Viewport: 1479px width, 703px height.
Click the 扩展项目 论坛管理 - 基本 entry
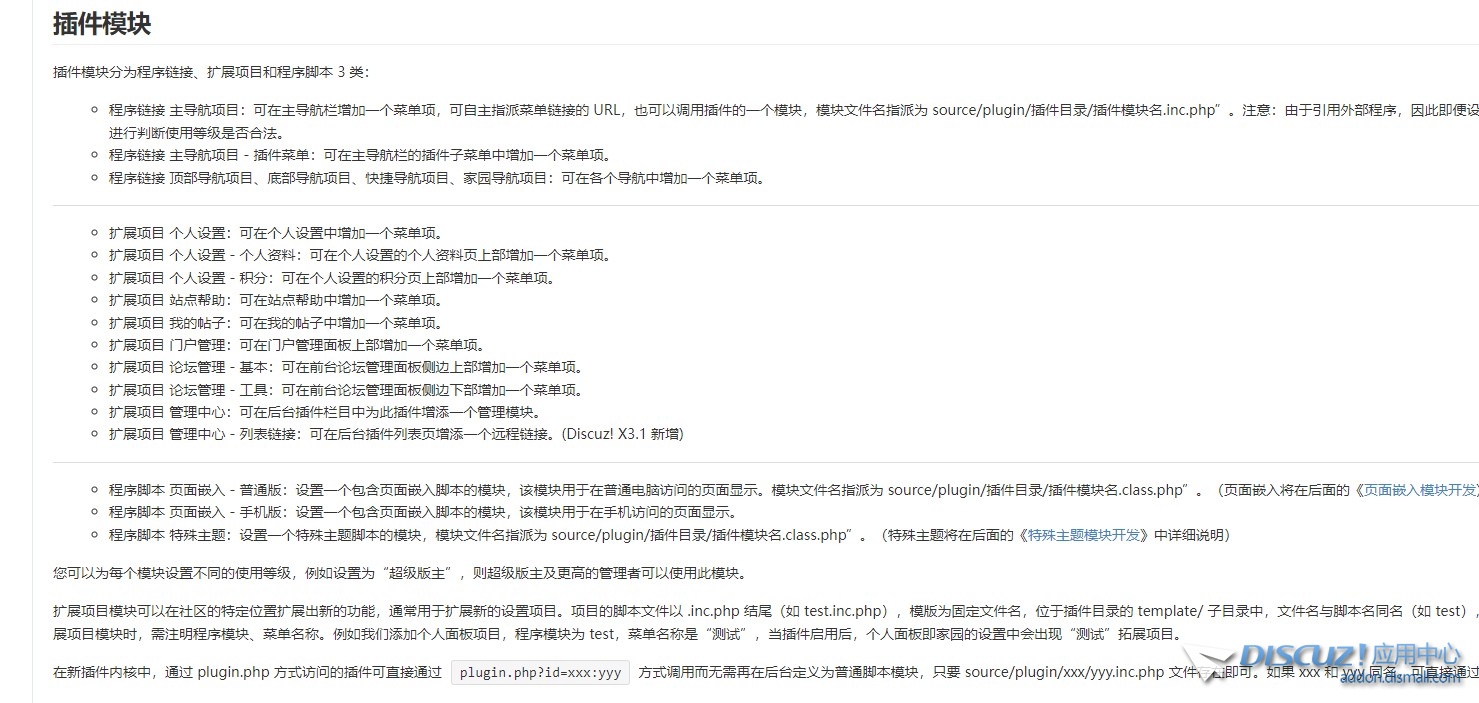[346, 367]
